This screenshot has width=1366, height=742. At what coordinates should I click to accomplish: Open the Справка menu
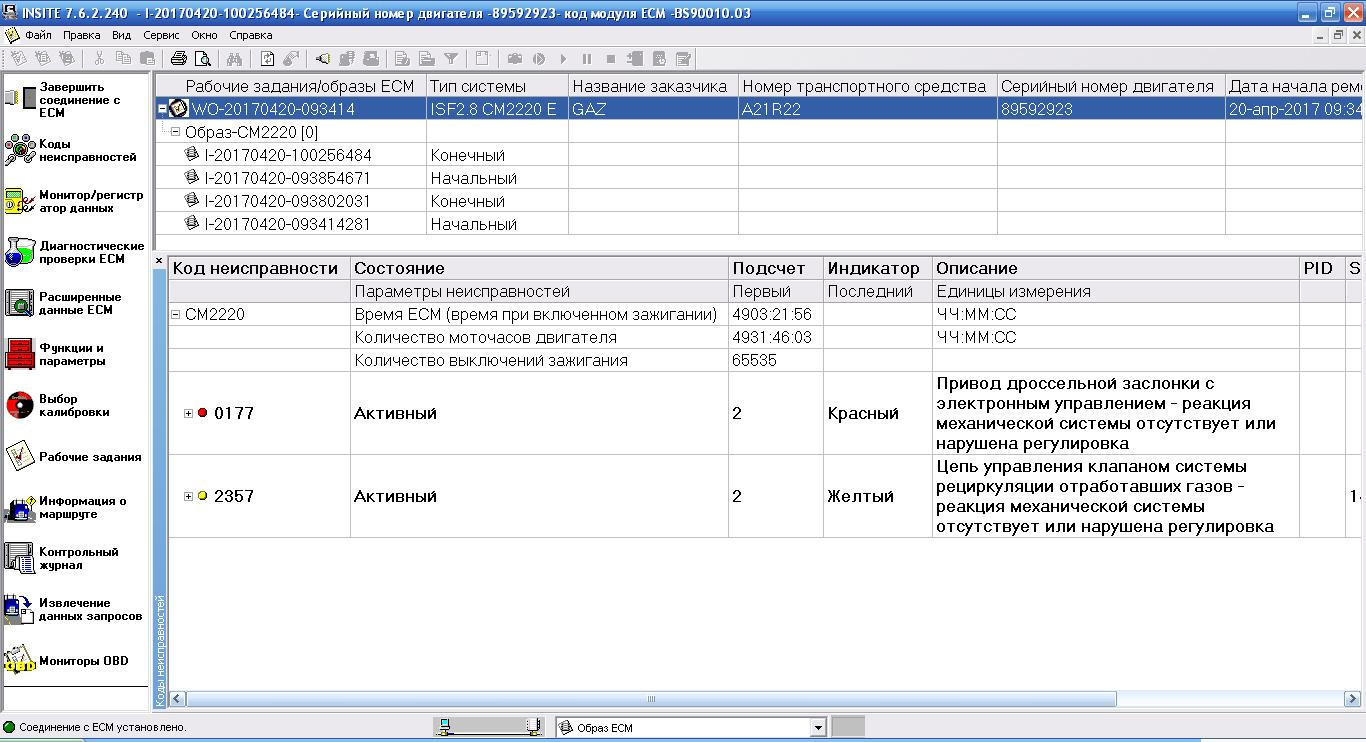251,35
